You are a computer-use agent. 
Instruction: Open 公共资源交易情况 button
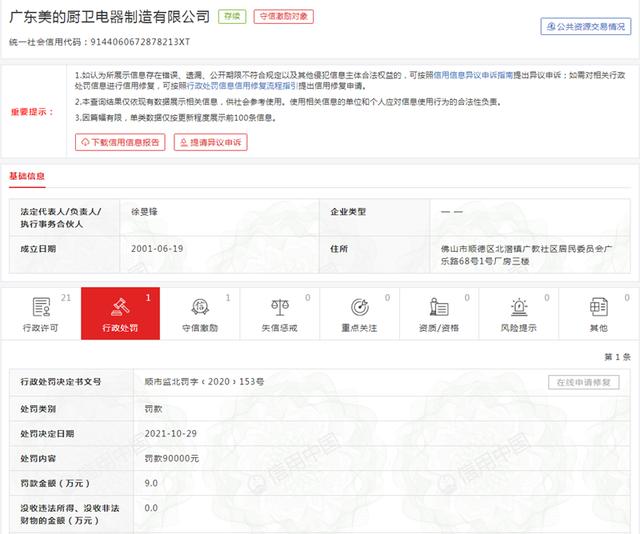[586, 27]
